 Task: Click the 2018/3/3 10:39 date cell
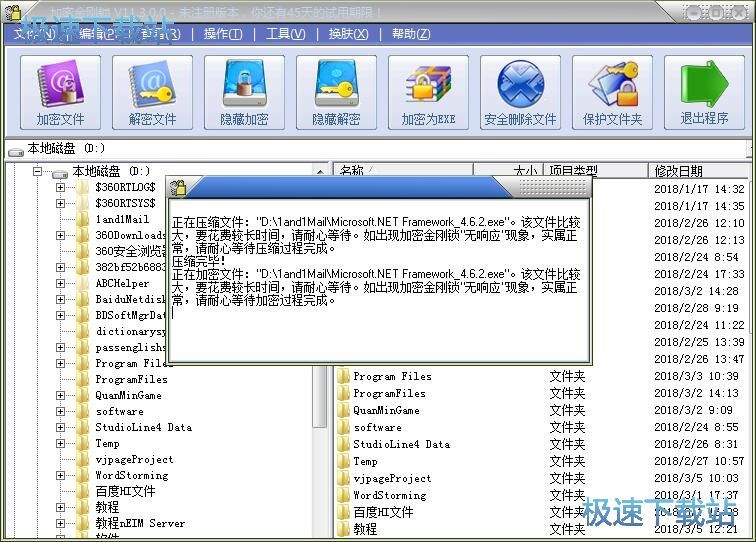pyautogui.click(x=696, y=376)
